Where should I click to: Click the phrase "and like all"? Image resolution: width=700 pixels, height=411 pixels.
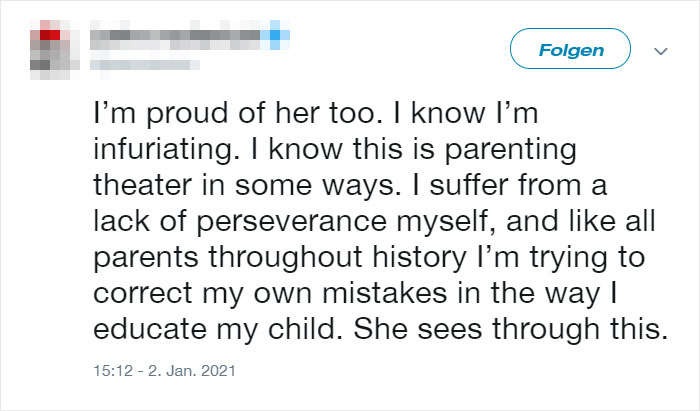tap(581, 221)
